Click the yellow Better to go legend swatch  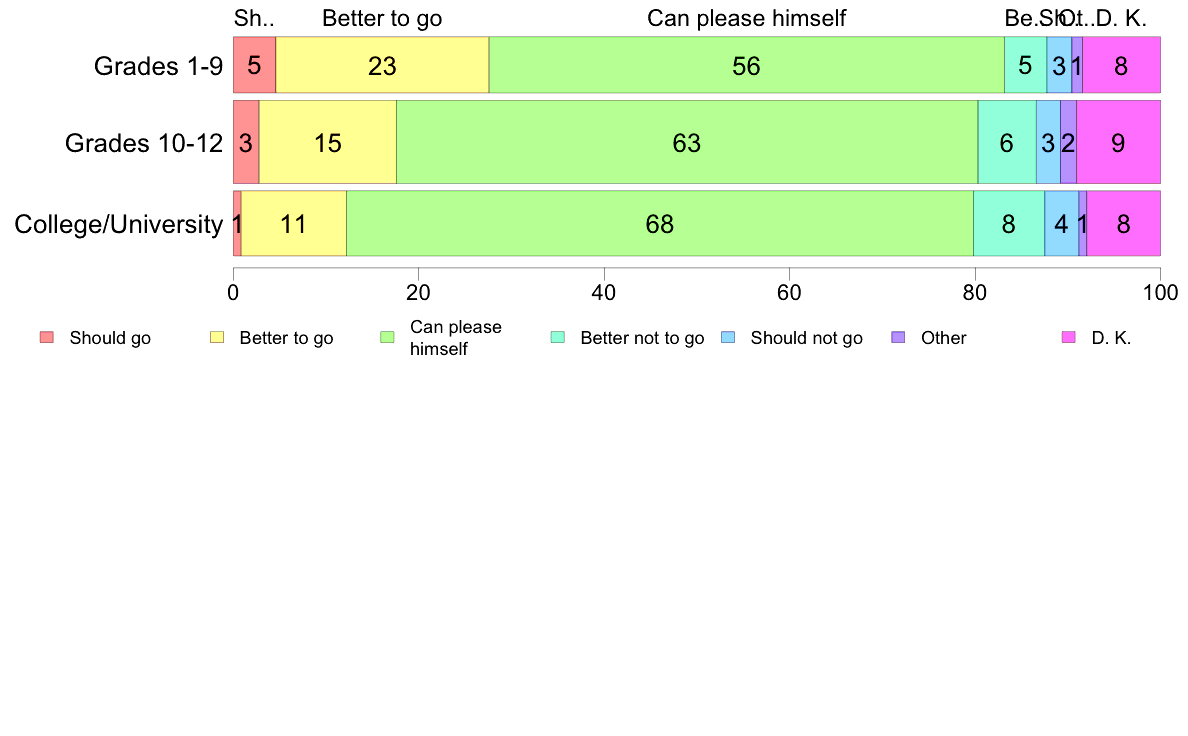[x=217, y=337]
